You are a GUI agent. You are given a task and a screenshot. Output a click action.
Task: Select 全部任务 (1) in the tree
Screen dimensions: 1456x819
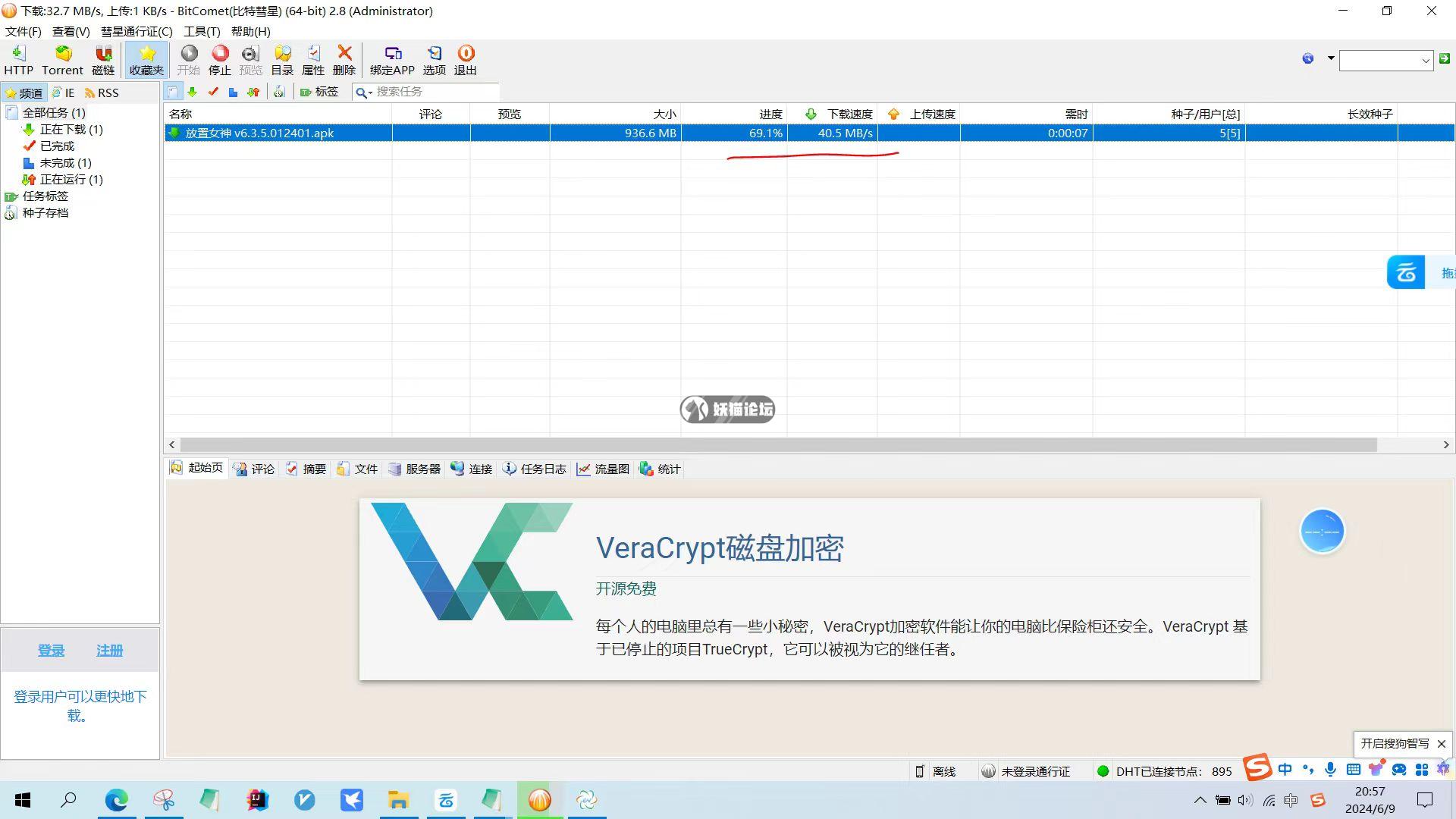tap(54, 112)
